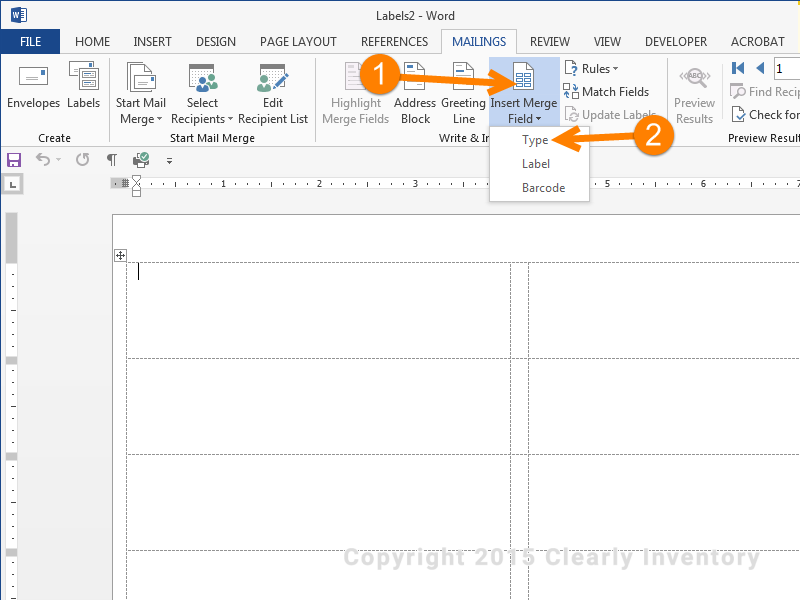Click Preview Results
The width and height of the screenshot is (800, 600).
694,92
